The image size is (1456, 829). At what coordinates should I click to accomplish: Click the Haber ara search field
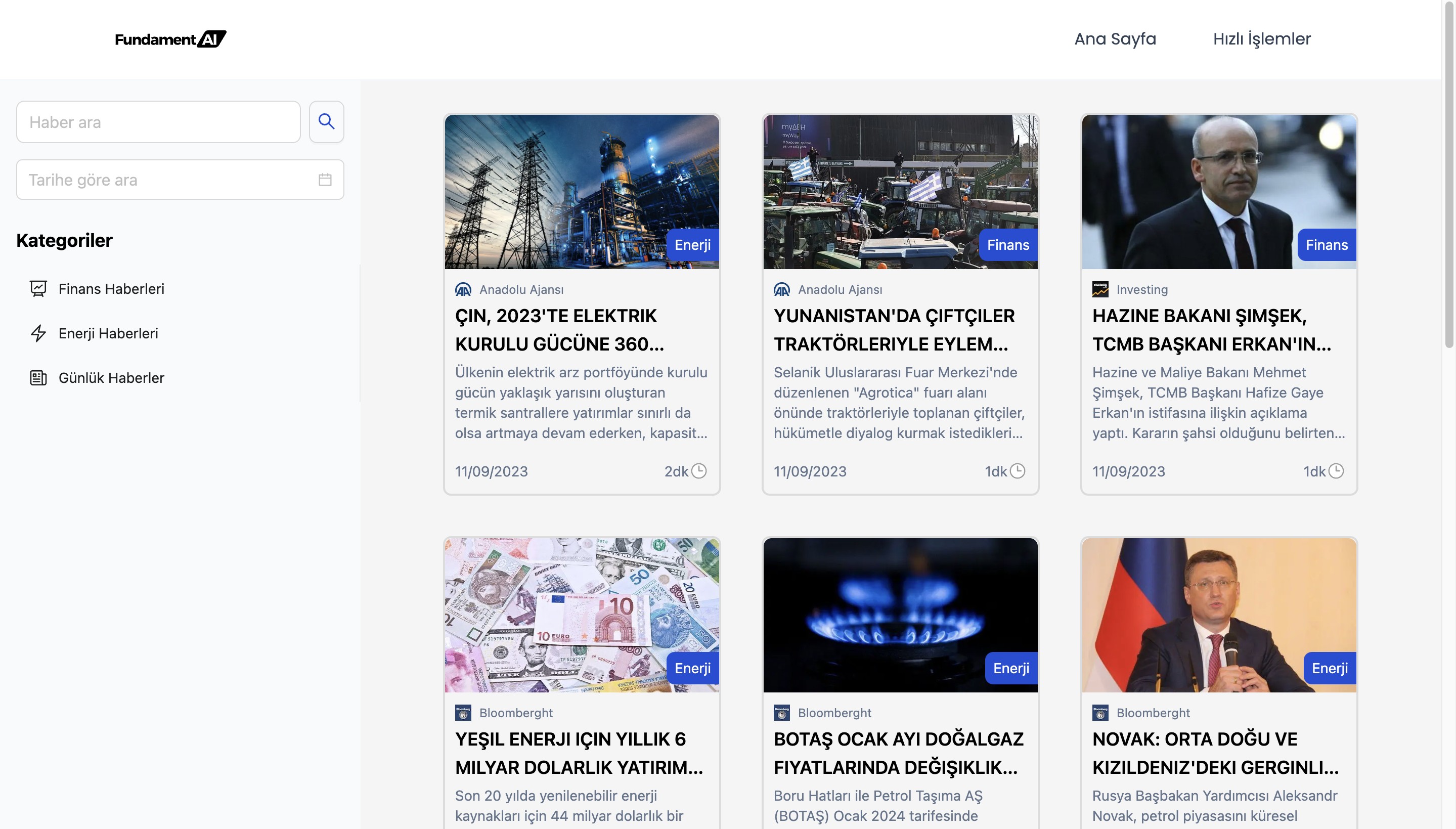158,121
